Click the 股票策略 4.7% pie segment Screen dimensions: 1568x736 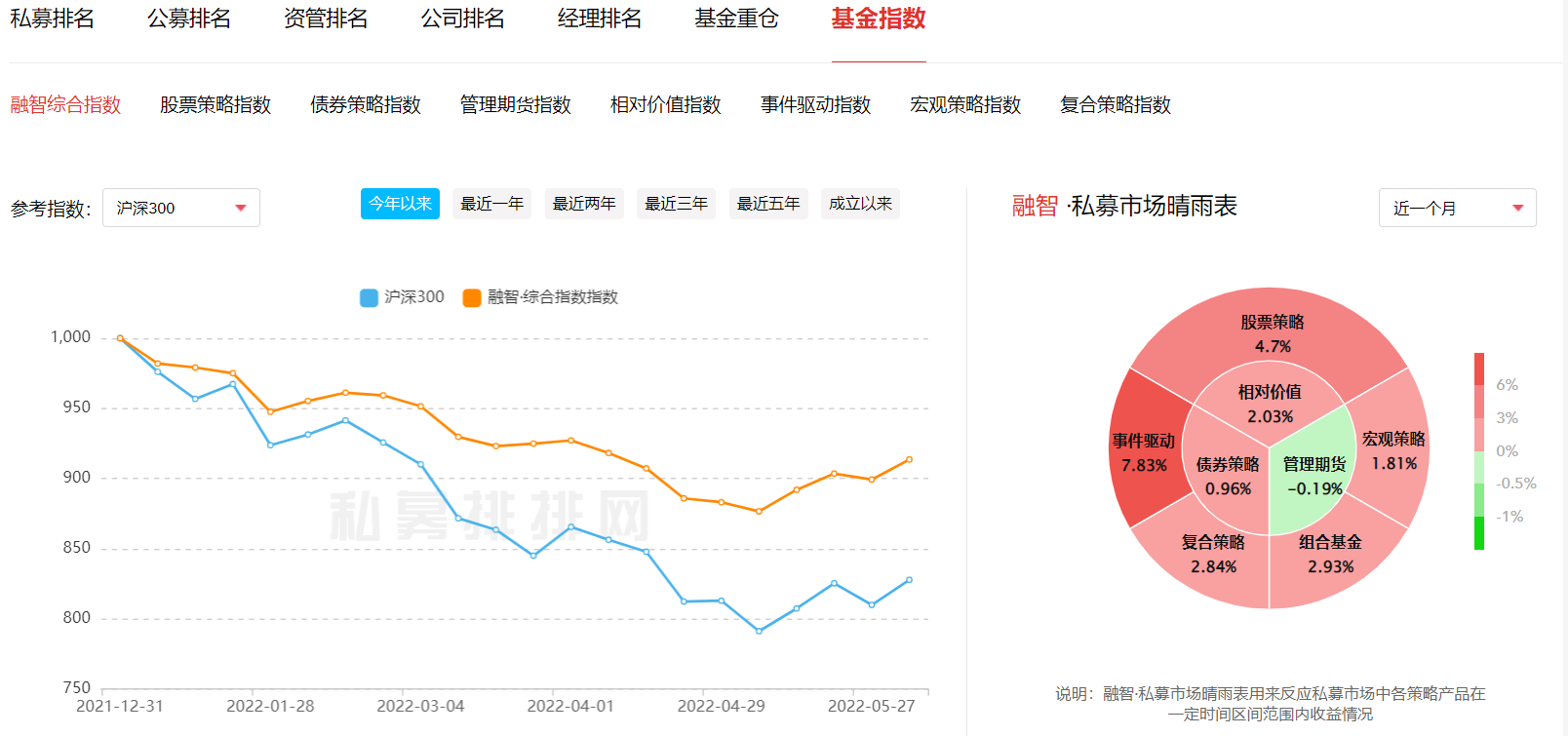pos(1272,333)
